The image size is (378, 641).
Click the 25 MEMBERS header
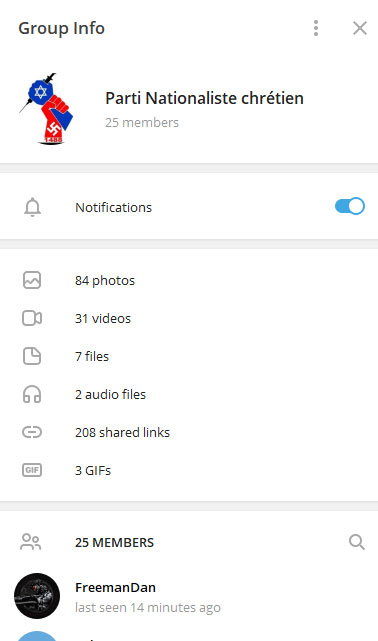pos(114,542)
